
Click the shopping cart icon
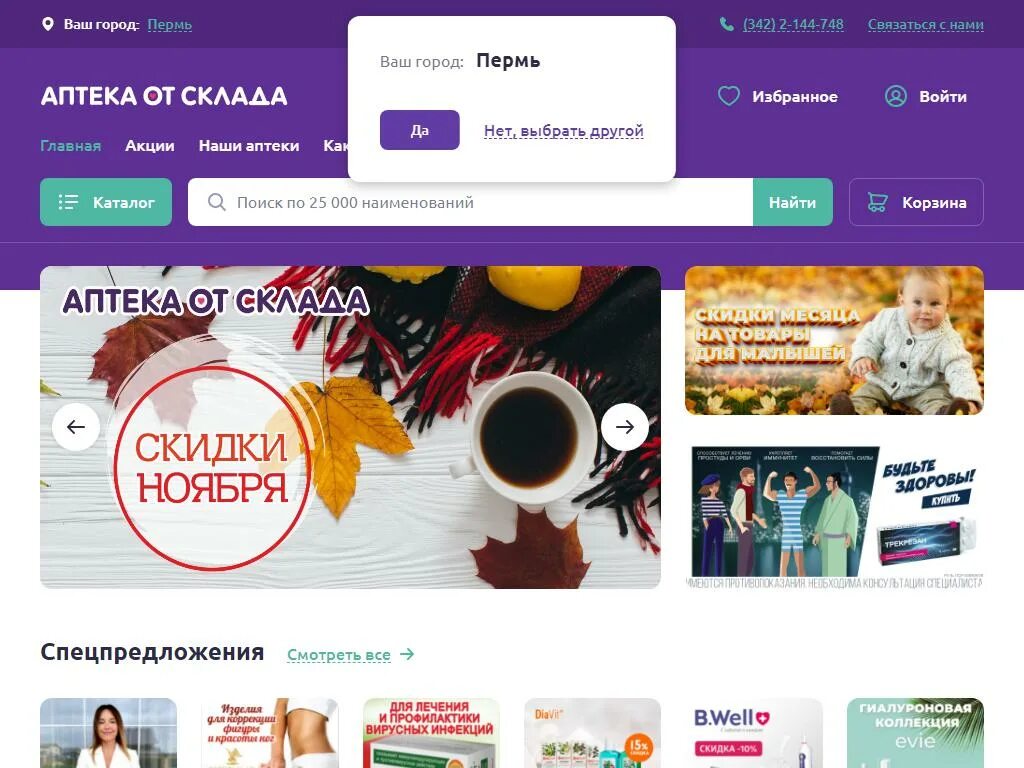(877, 202)
